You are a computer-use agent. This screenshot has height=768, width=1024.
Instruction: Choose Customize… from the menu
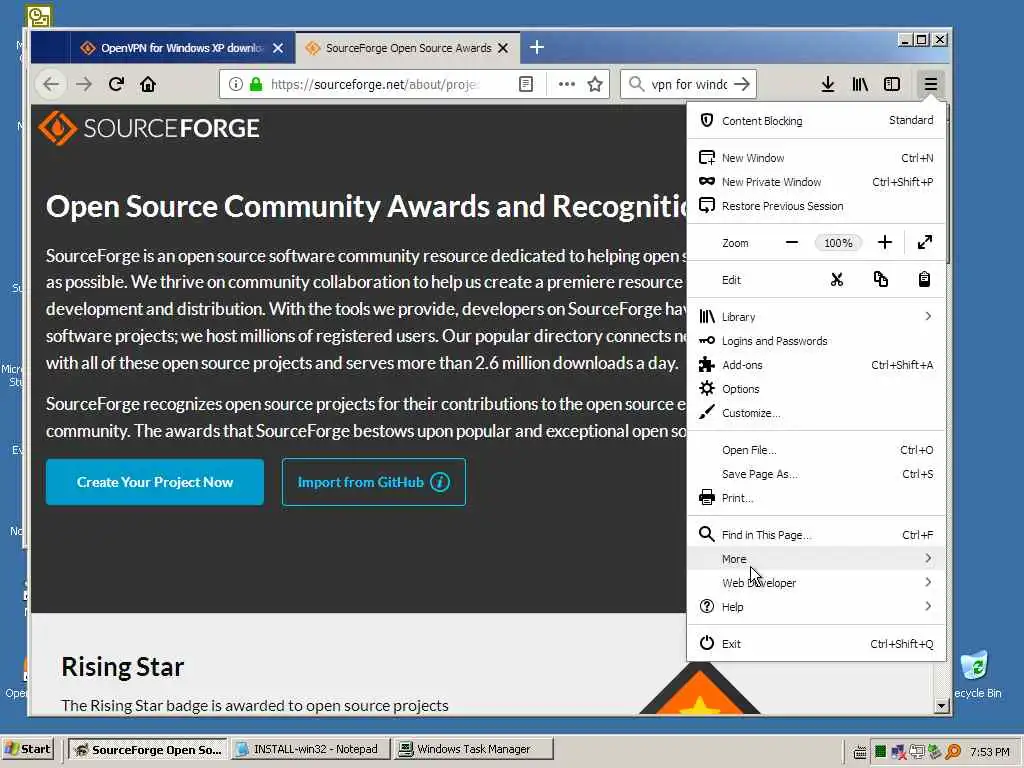816,413
